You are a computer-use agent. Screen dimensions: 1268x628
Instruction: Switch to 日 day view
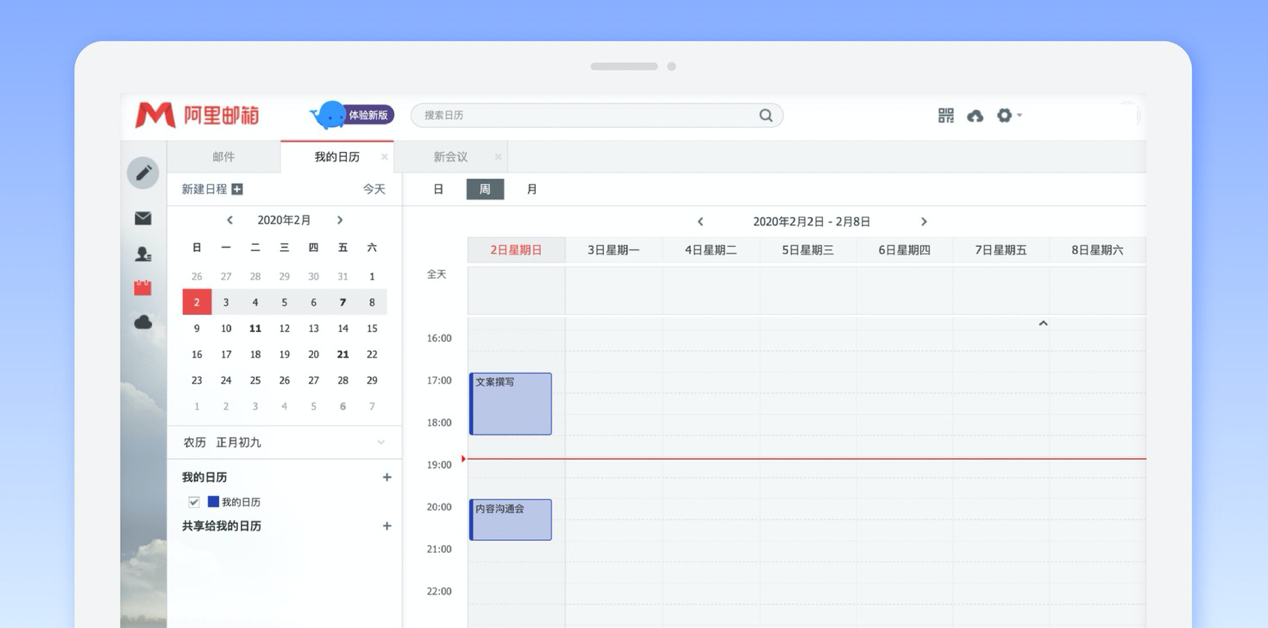pos(438,189)
